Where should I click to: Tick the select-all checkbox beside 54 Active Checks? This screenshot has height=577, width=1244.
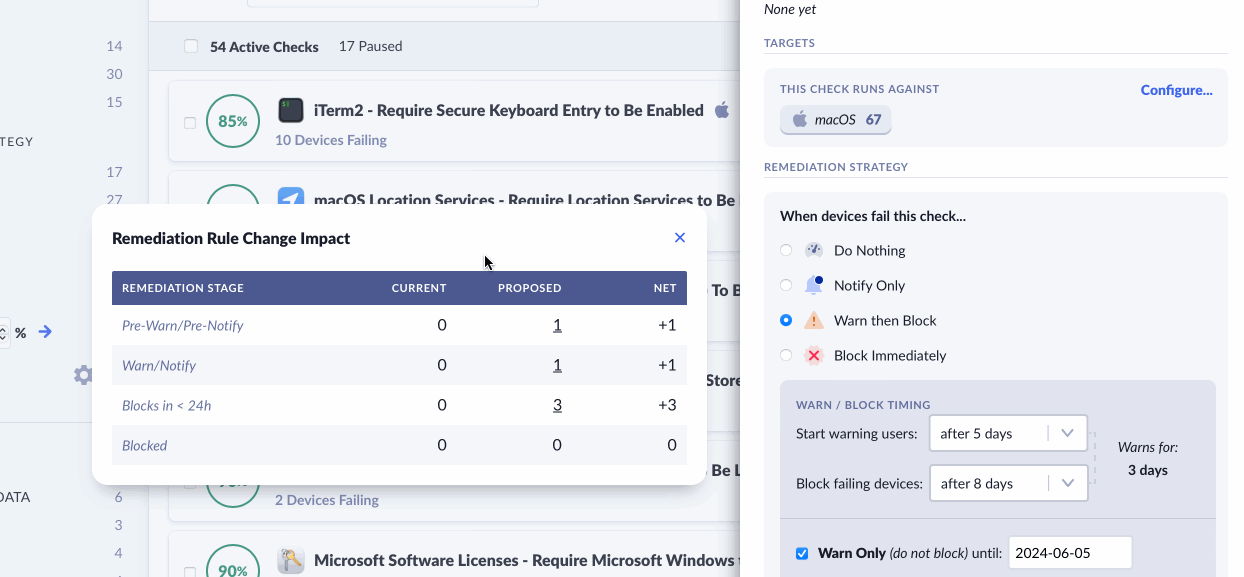191,47
